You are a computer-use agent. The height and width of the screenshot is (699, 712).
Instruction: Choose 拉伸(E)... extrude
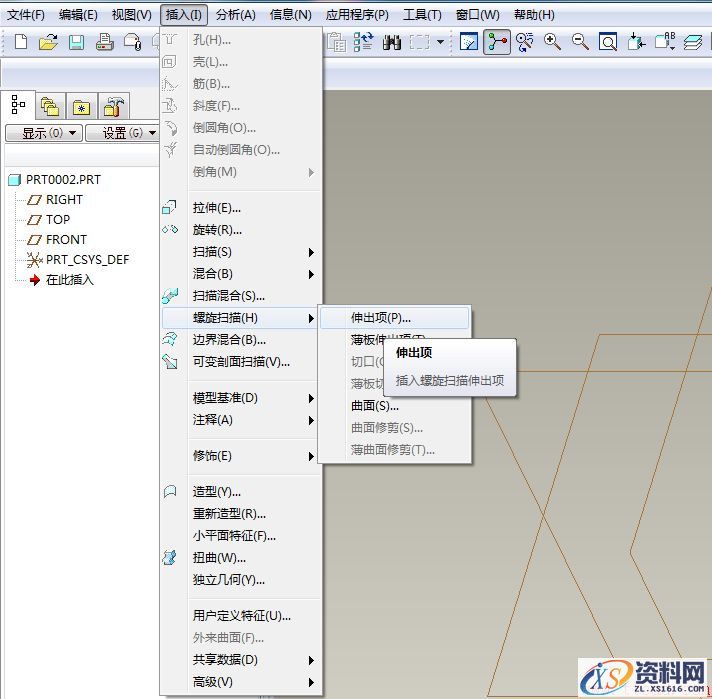241,208
